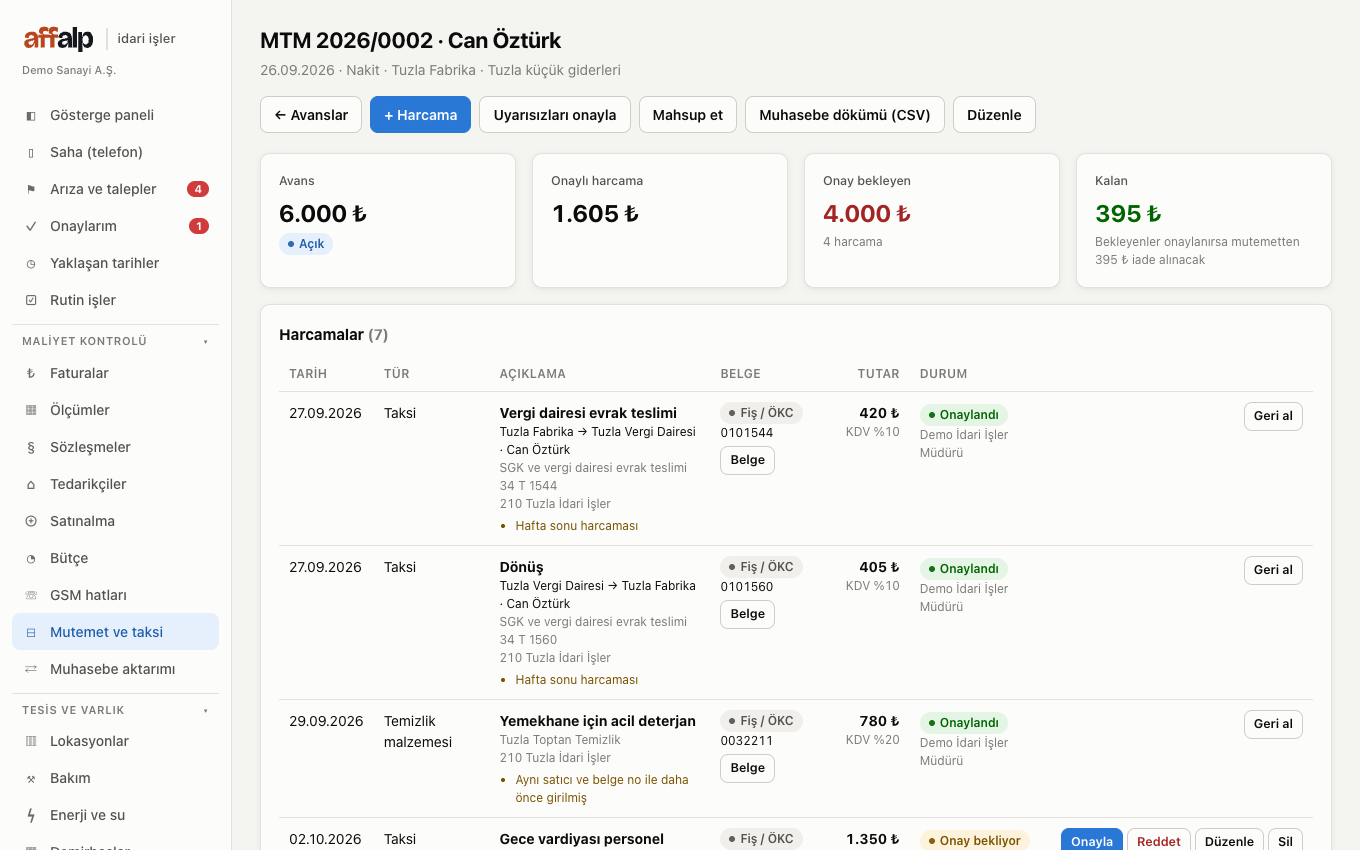Click the Saha (telefon) phone icon
Viewport: 1360px width, 850px height.
[x=31, y=152]
